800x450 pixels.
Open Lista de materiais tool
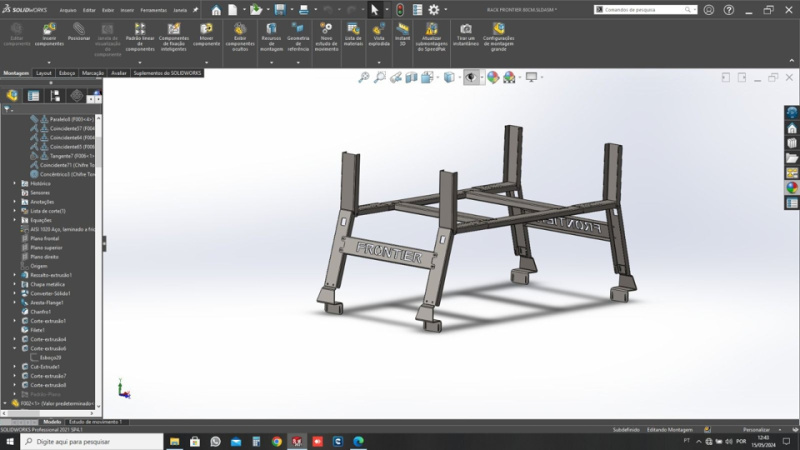(353, 35)
